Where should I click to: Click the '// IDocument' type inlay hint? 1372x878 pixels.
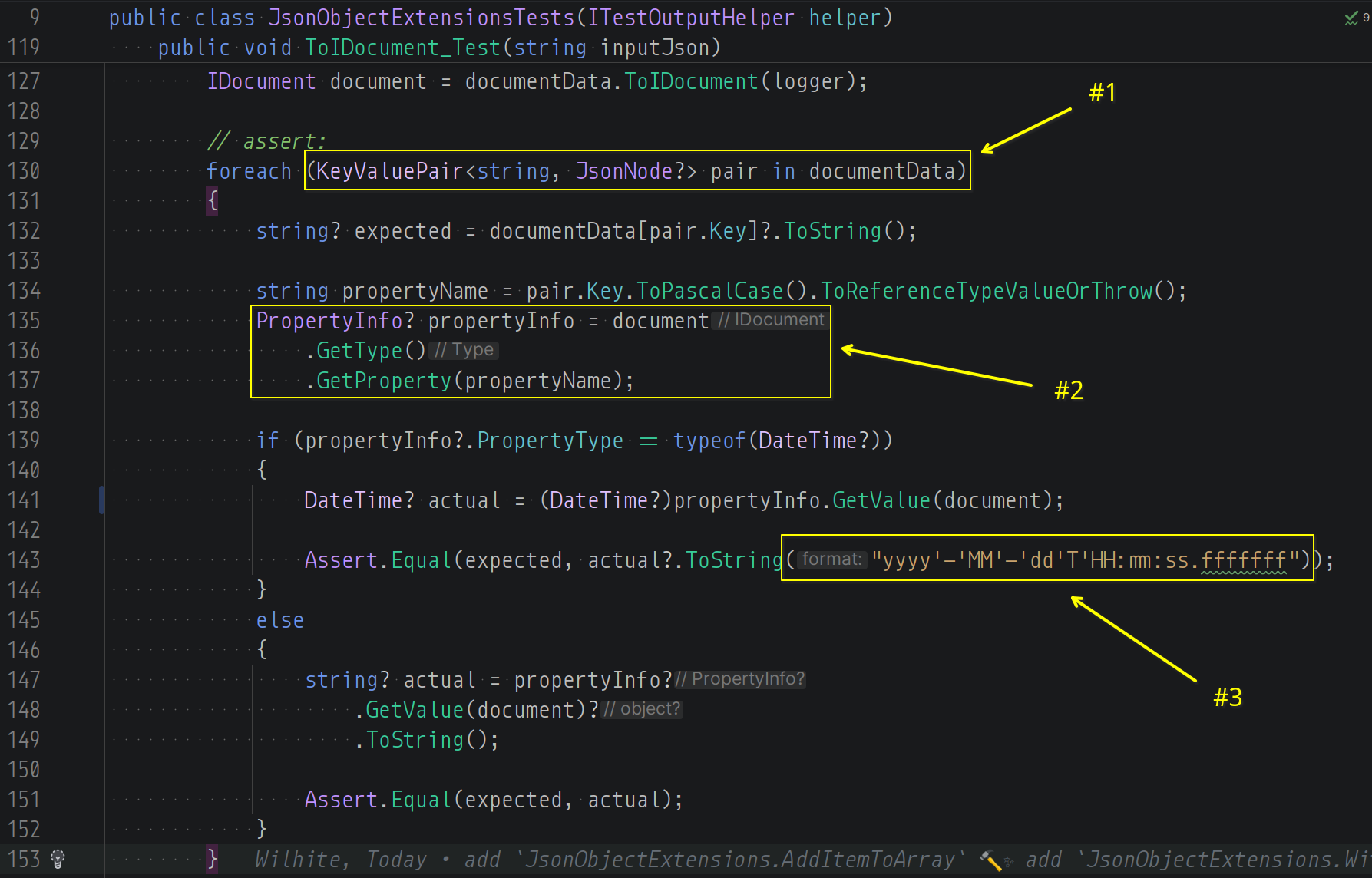point(772,320)
